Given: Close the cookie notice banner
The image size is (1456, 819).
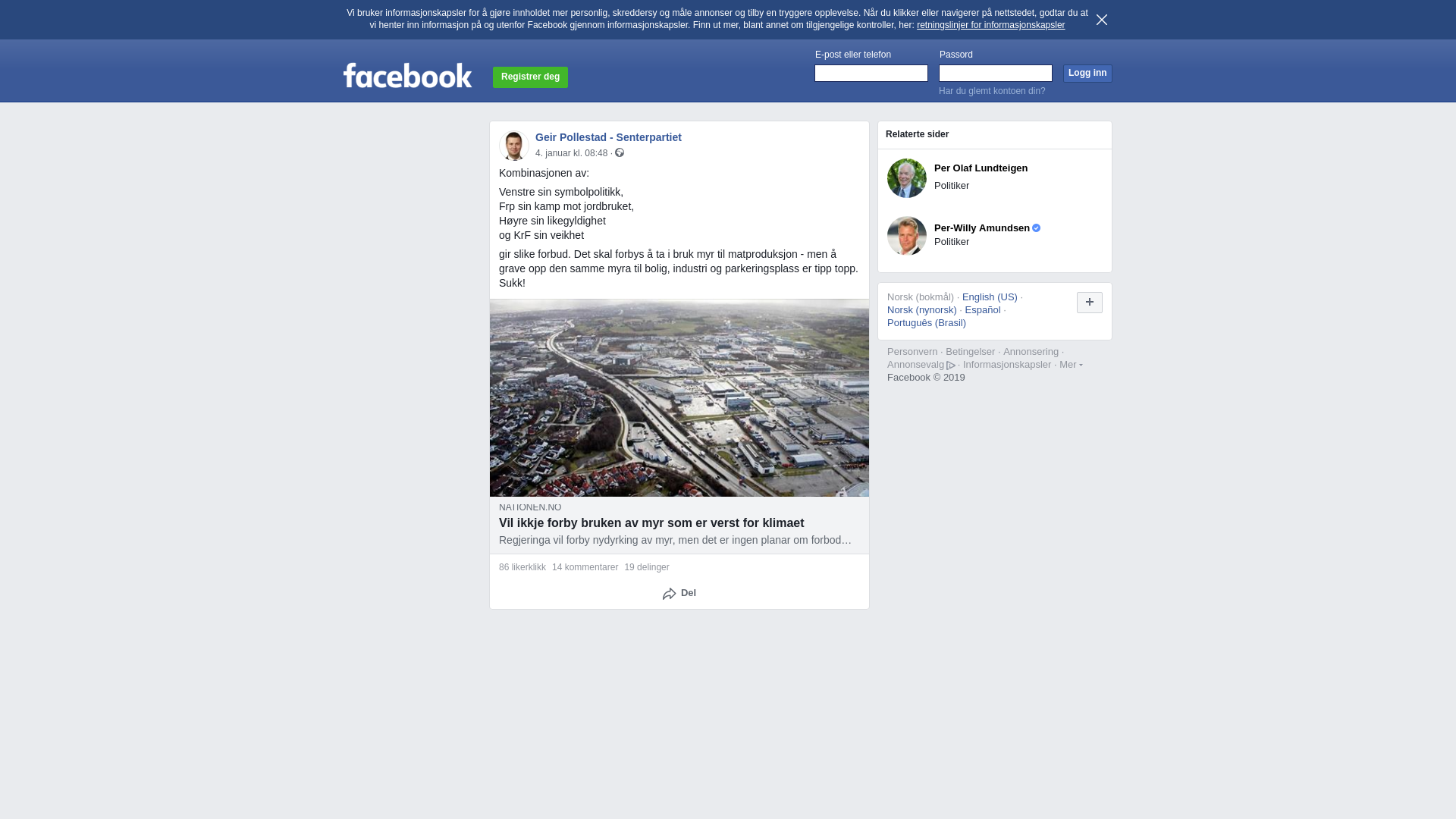Looking at the screenshot, I should point(1102,20).
